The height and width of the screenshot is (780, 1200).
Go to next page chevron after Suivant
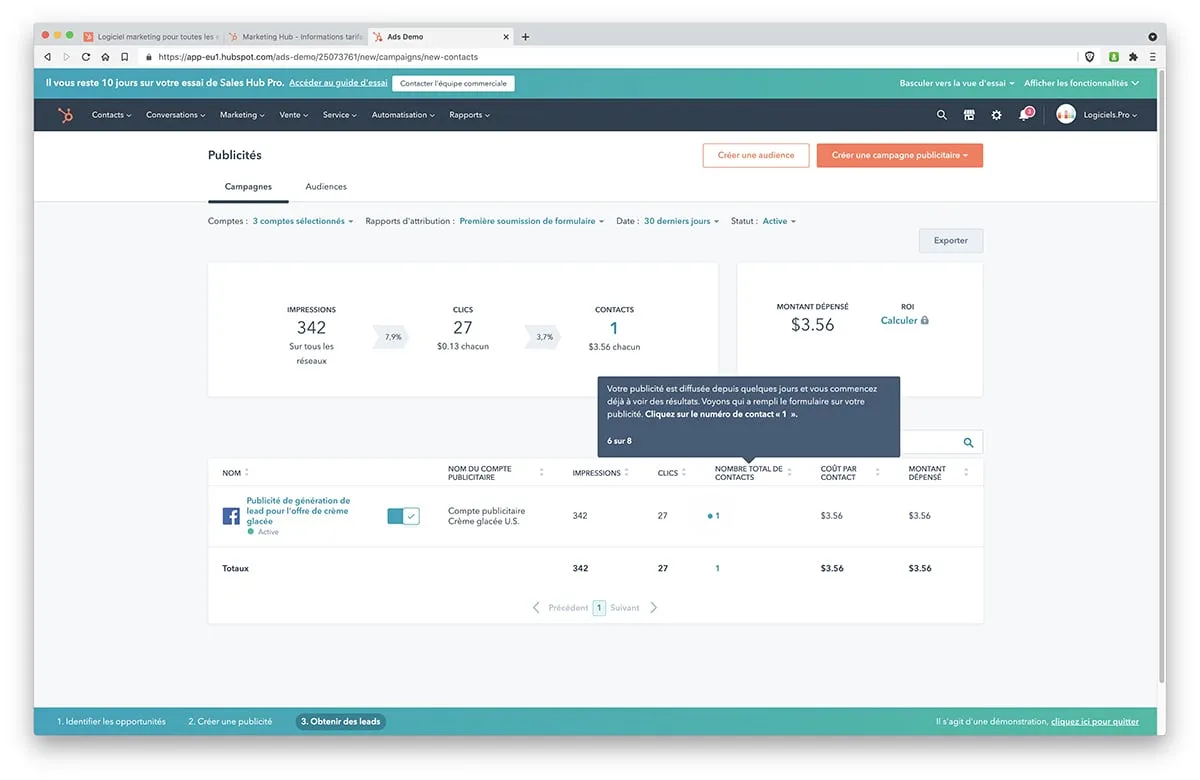(x=654, y=607)
